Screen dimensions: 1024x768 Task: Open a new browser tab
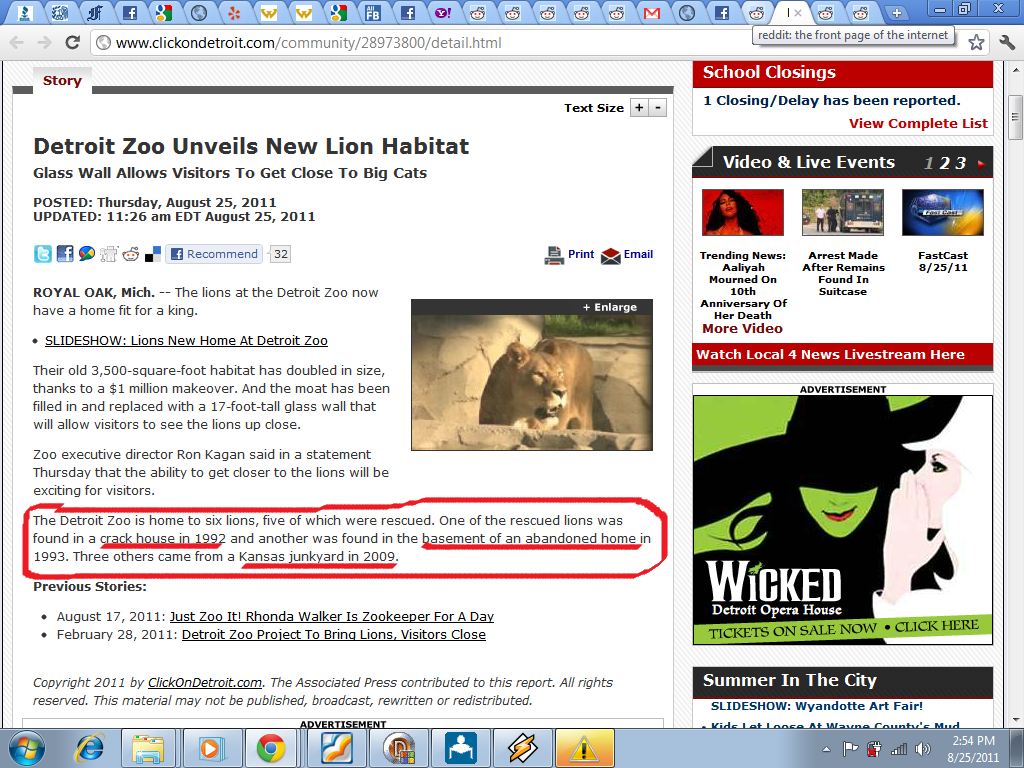[896, 12]
